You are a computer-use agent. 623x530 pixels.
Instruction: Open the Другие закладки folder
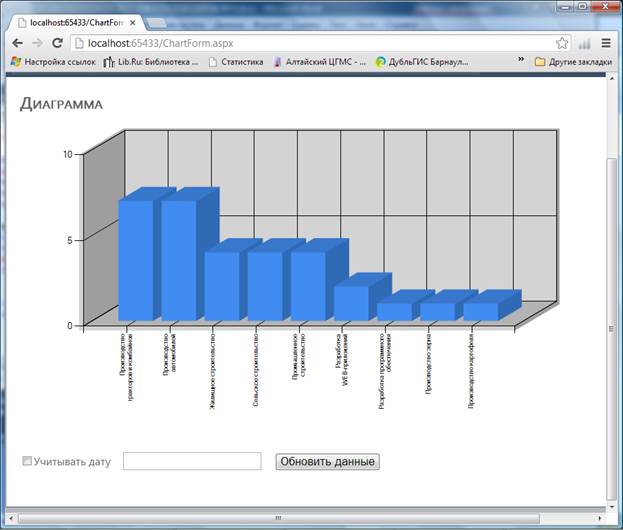tap(573, 62)
